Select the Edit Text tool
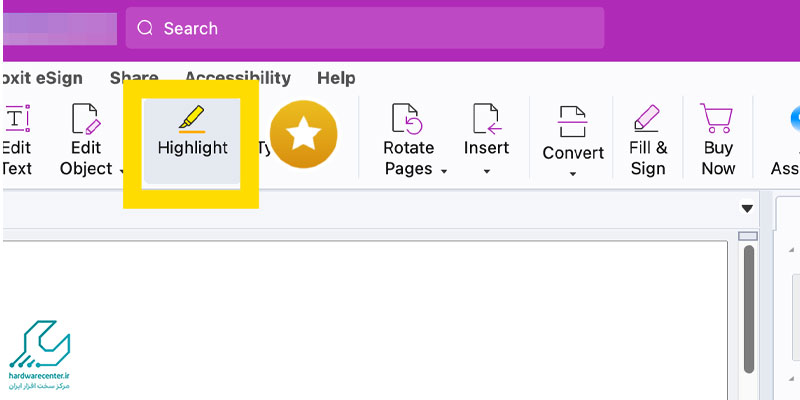The image size is (800, 400). click(17, 140)
